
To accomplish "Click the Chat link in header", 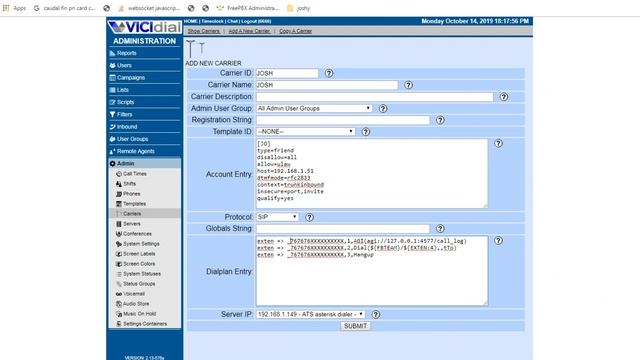I will click(233, 21).
